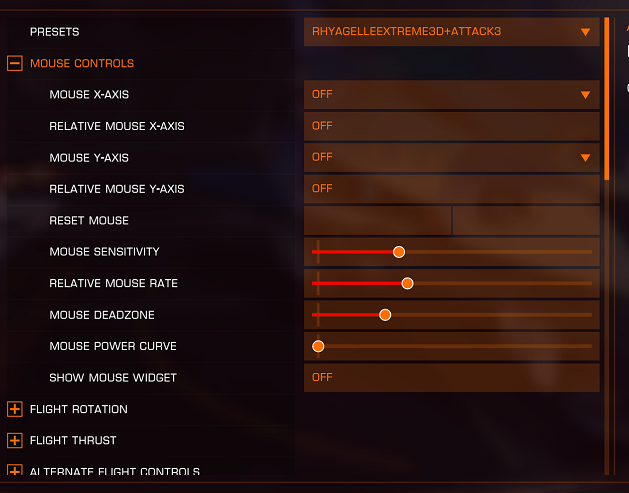Click the first Reset Mouse binding slot
629x493 pixels.
pyautogui.click(x=377, y=221)
